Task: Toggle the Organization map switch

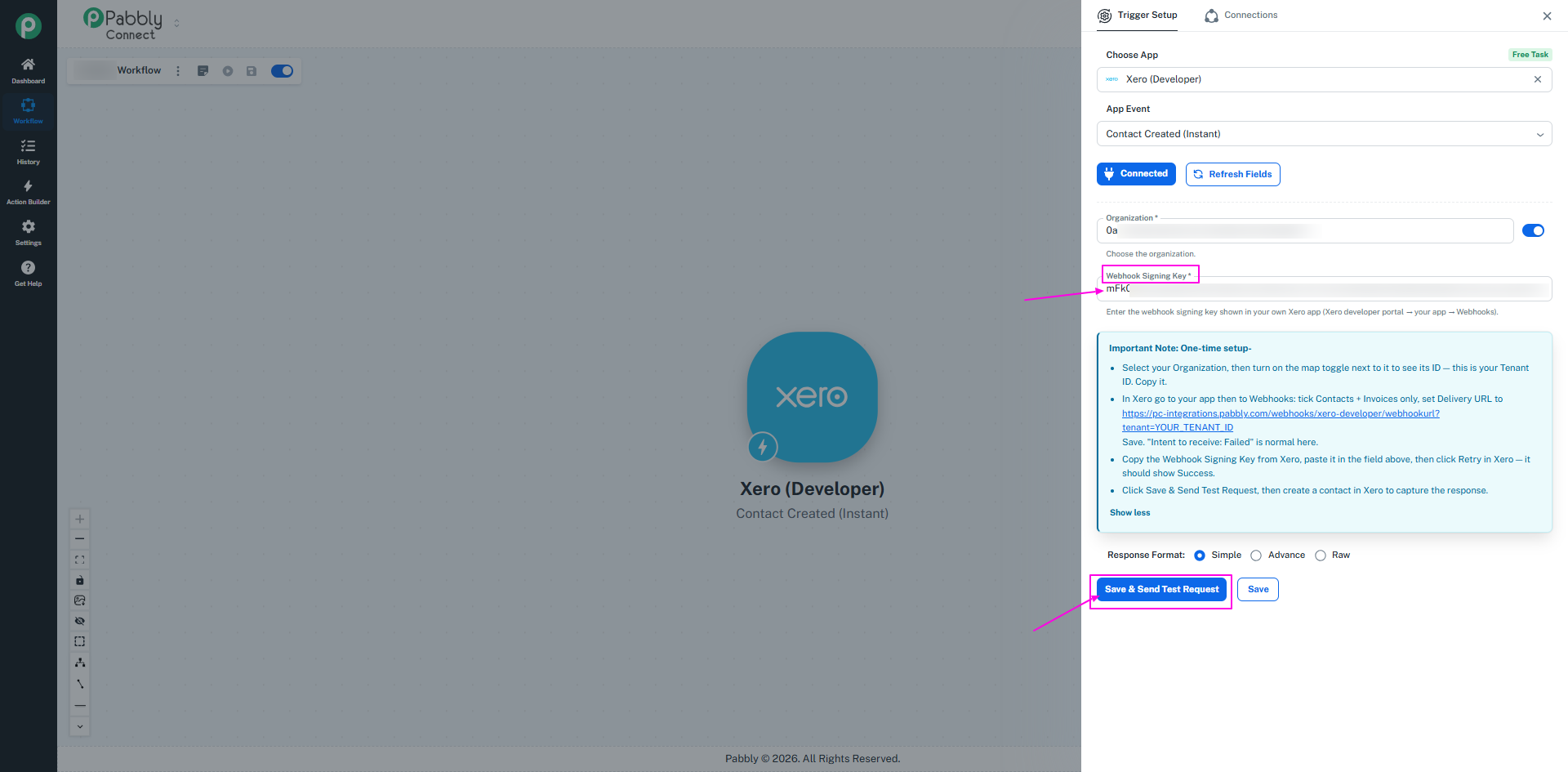Action: pyautogui.click(x=1533, y=230)
